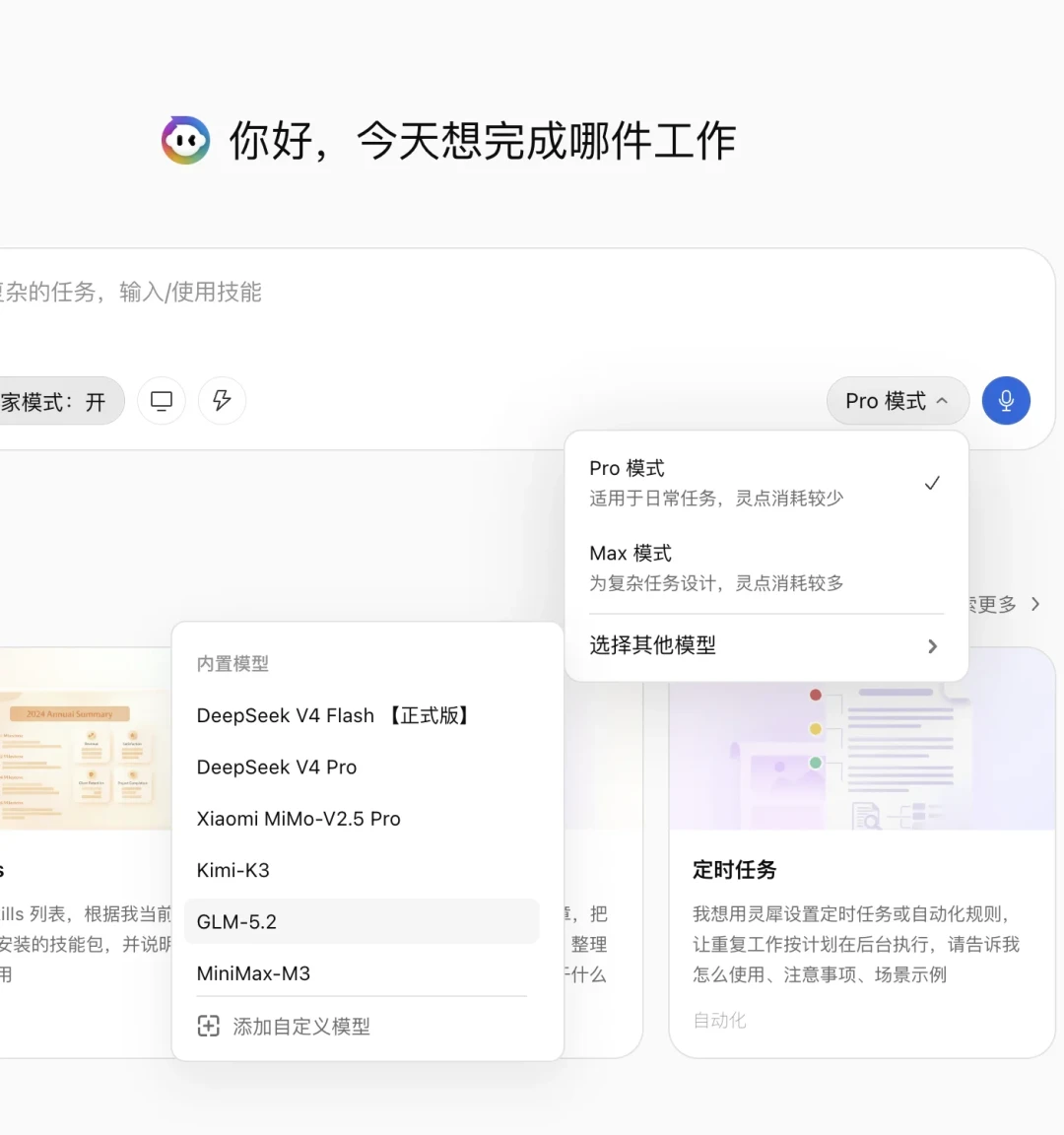Click the plus icon for adding custom model
The image size is (1064, 1135).
pos(209,1026)
